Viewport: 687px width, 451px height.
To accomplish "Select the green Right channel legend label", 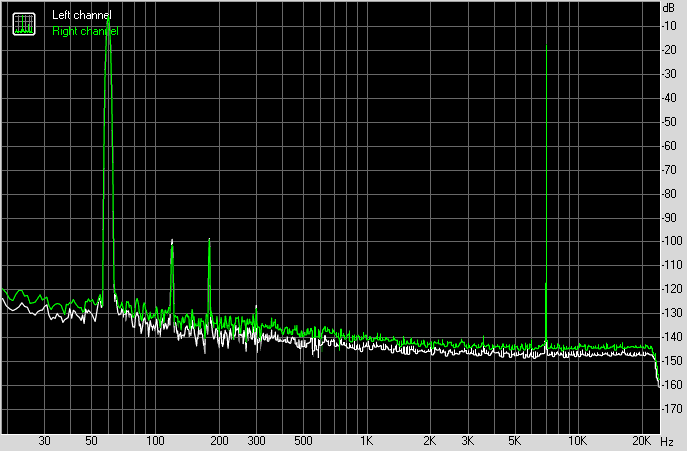I will (x=84, y=31).
